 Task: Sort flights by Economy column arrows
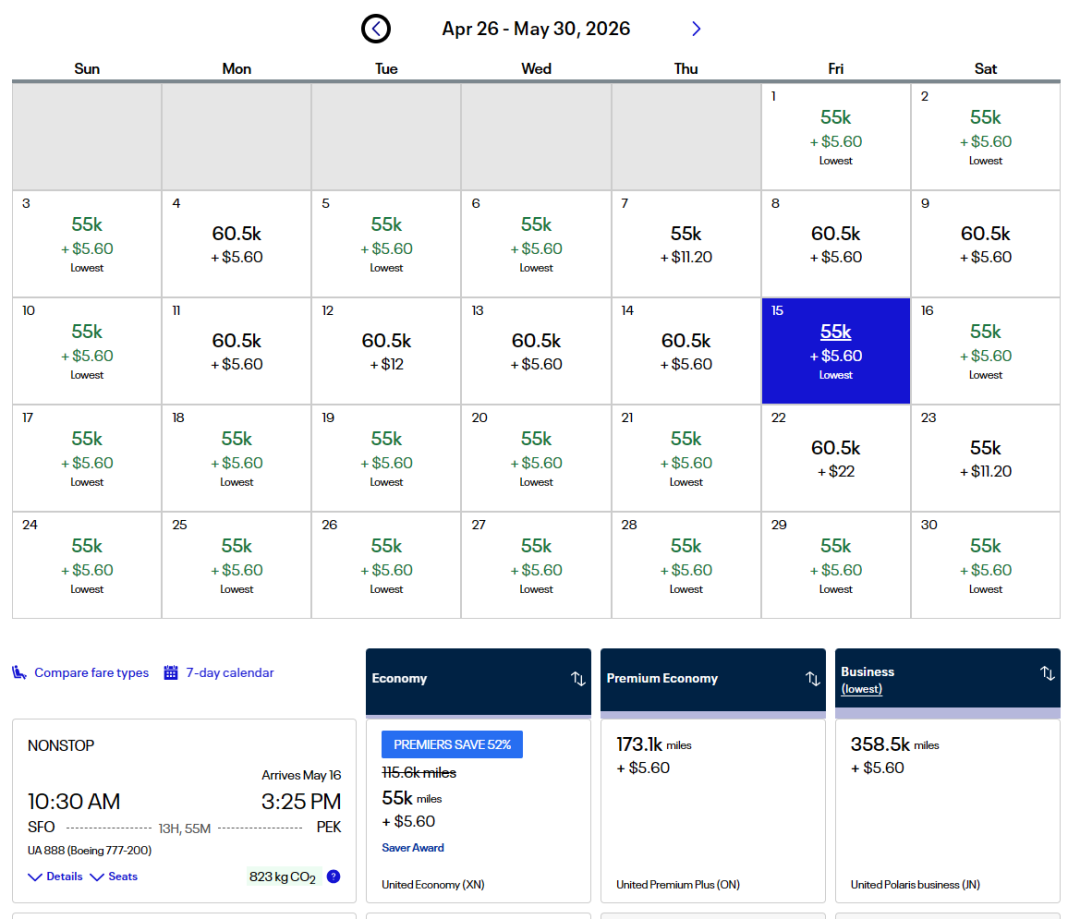(x=578, y=679)
